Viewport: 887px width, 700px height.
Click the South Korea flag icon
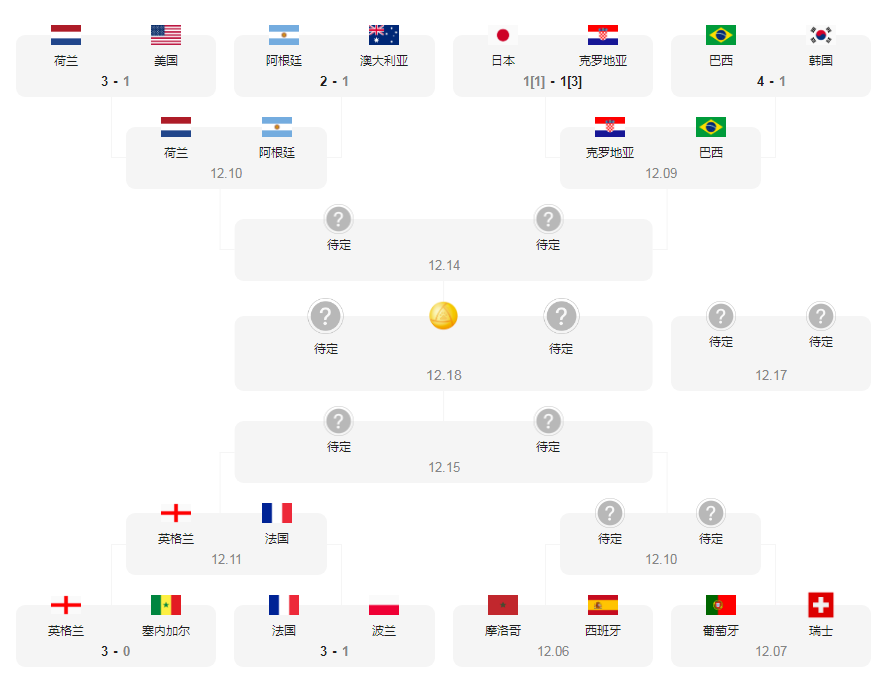(x=821, y=35)
